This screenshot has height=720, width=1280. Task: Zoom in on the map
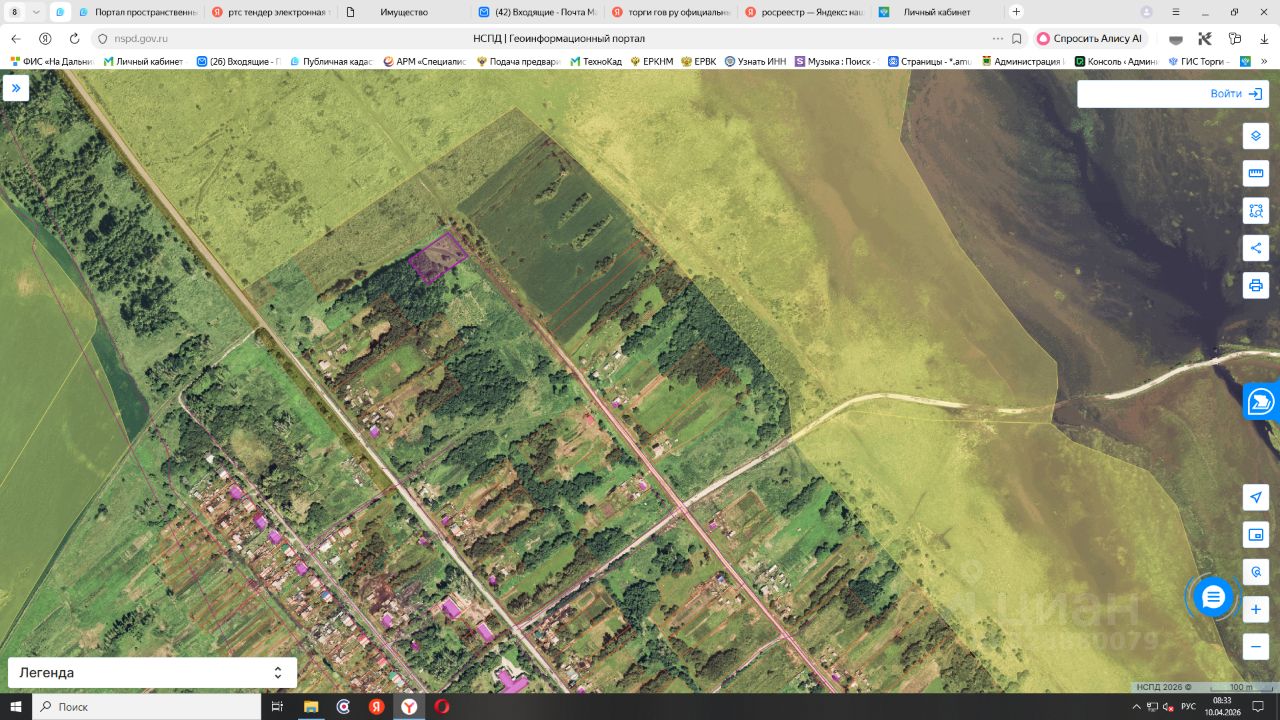[1256, 609]
